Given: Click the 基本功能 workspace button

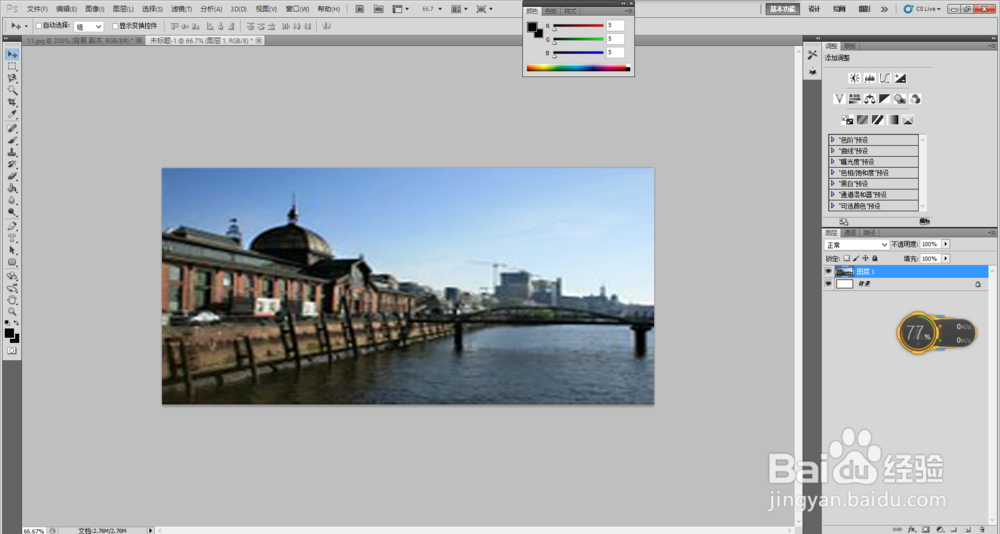Looking at the screenshot, I should (x=783, y=9).
